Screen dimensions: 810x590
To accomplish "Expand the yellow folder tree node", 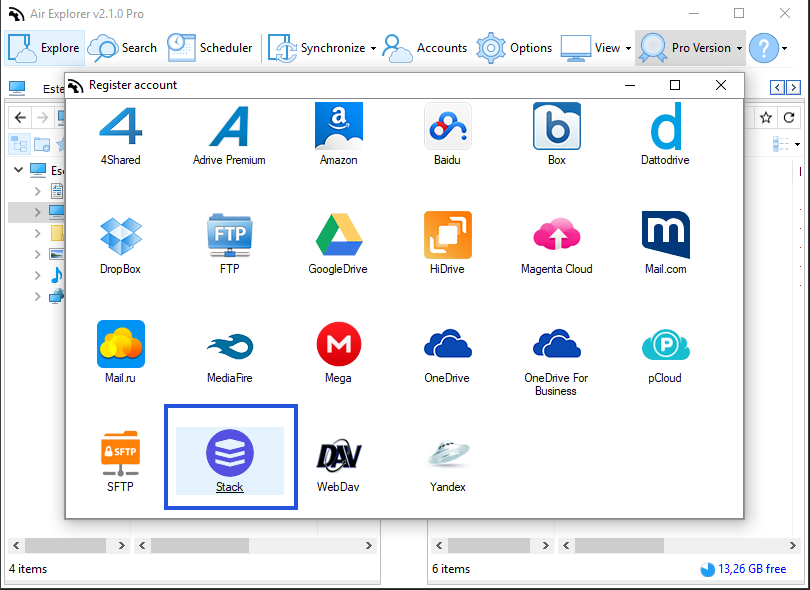I will pos(37,233).
